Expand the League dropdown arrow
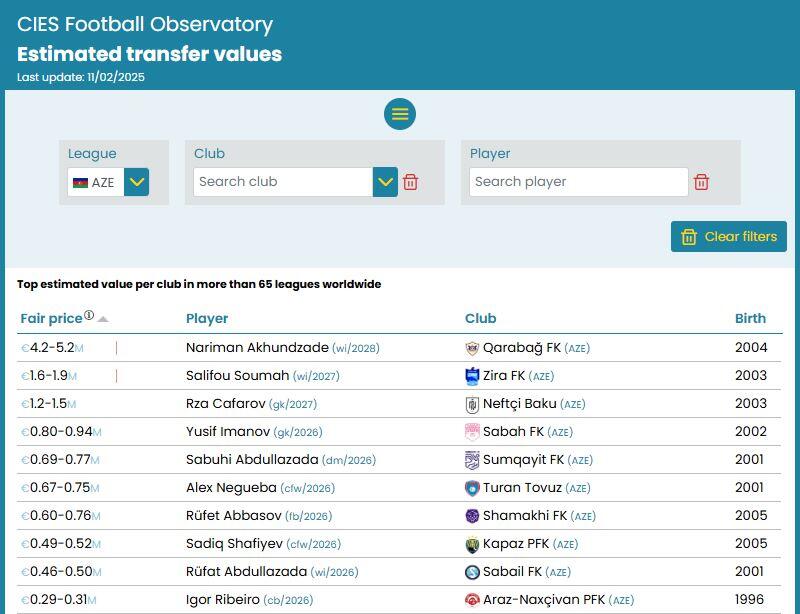This screenshot has width=800, height=614. click(x=136, y=182)
